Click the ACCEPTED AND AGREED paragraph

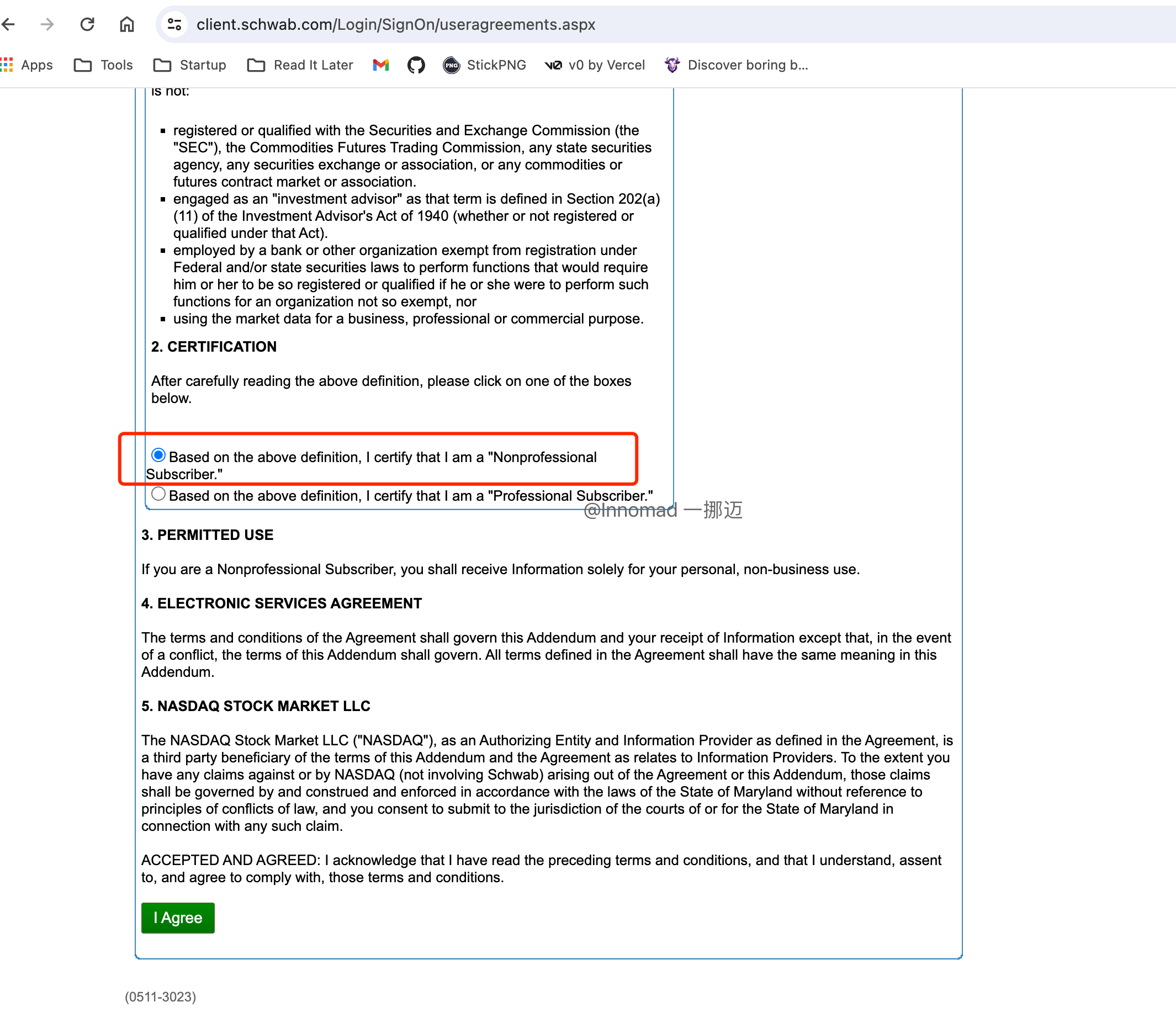click(x=541, y=868)
